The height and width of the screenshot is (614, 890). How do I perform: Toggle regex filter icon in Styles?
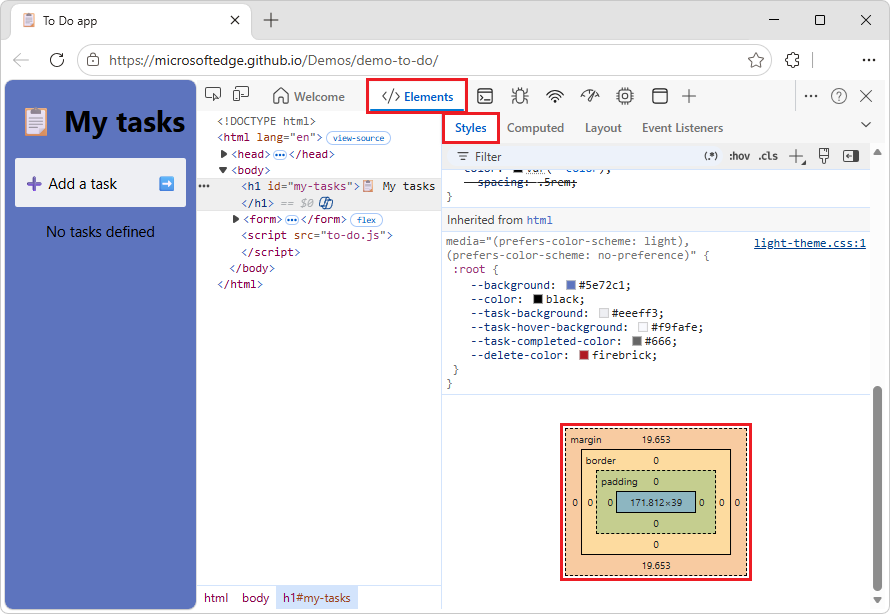click(x=711, y=156)
